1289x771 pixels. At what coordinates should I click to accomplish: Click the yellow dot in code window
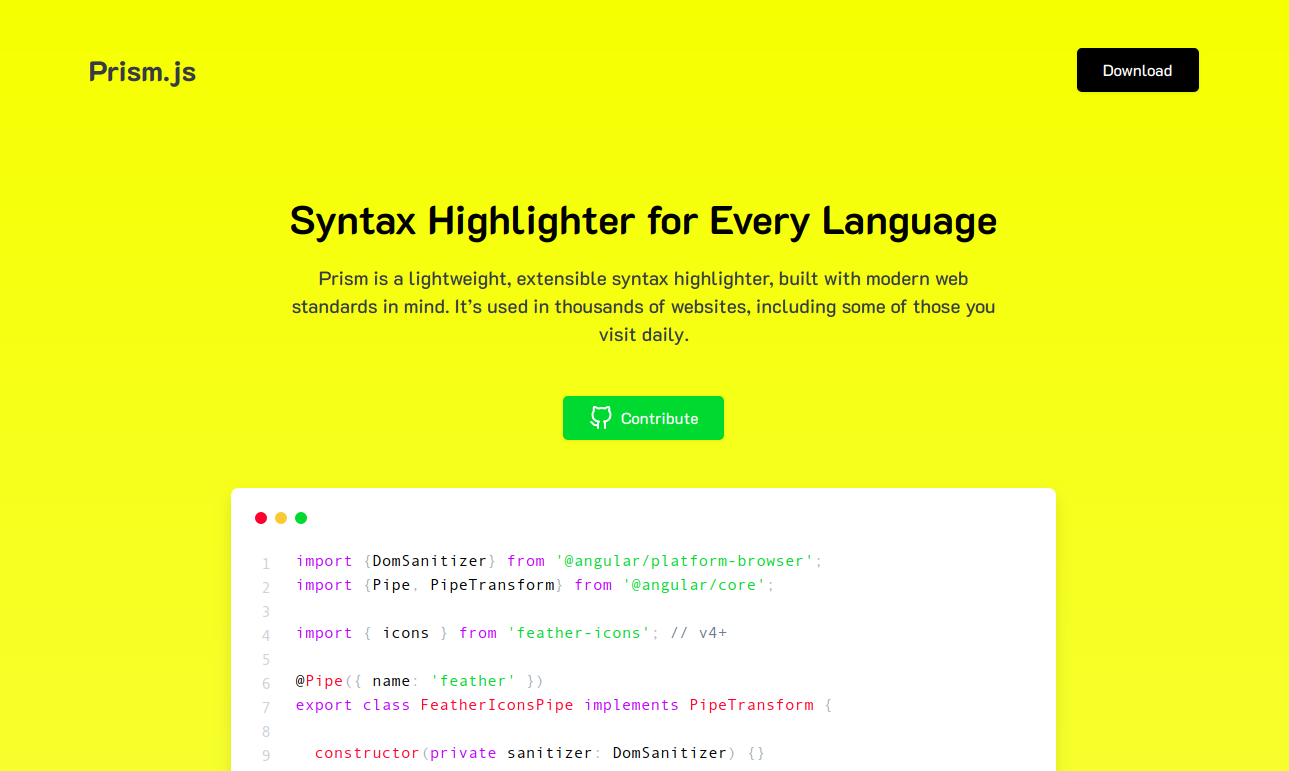(x=281, y=518)
